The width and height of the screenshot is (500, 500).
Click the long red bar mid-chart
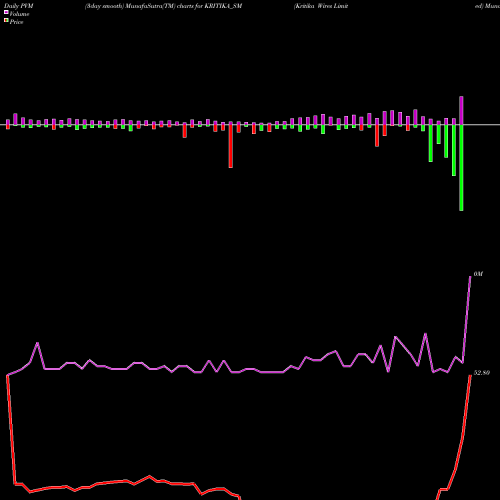231,146
